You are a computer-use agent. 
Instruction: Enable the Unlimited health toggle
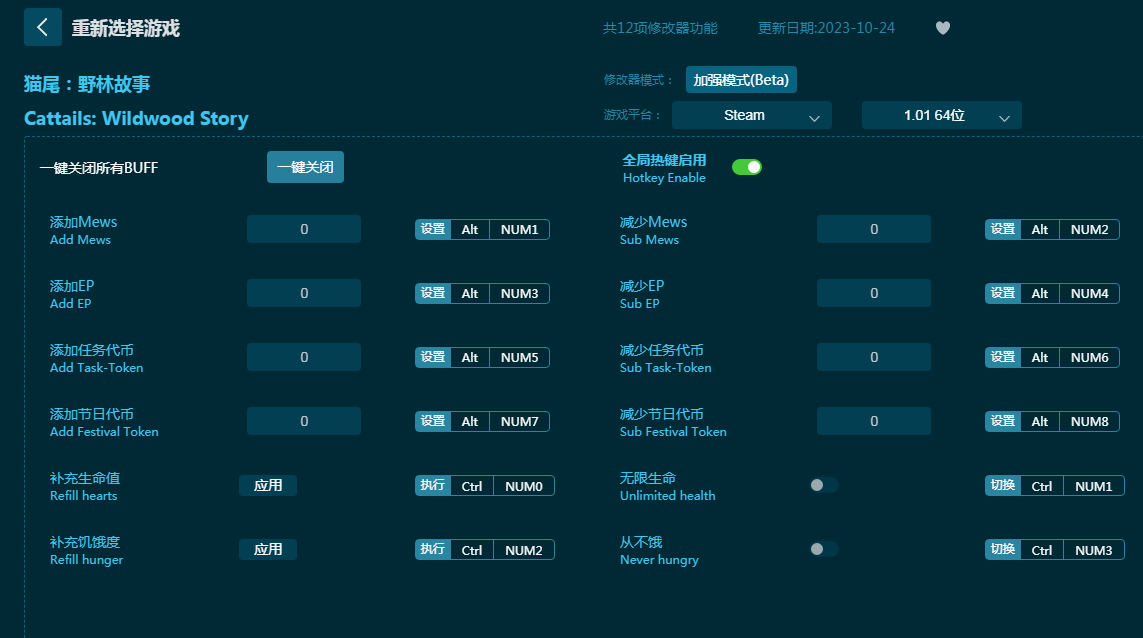pos(823,485)
